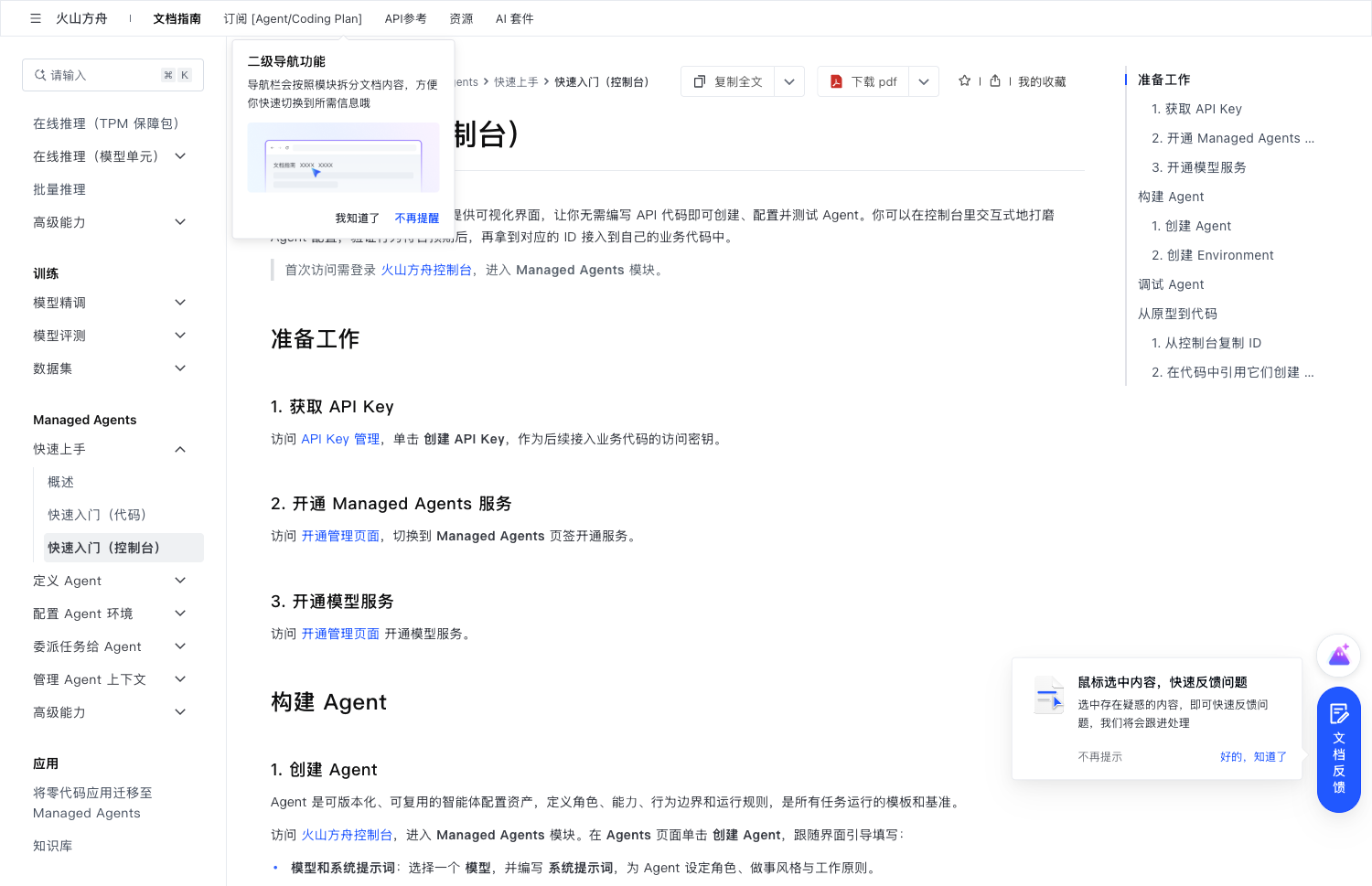
Task: Open 我的收藏 in the toolbar
Action: [1042, 81]
